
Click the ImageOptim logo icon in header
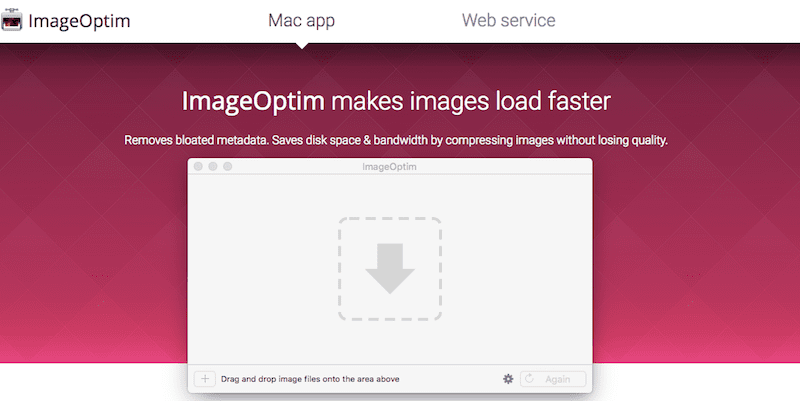(x=11, y=19)
